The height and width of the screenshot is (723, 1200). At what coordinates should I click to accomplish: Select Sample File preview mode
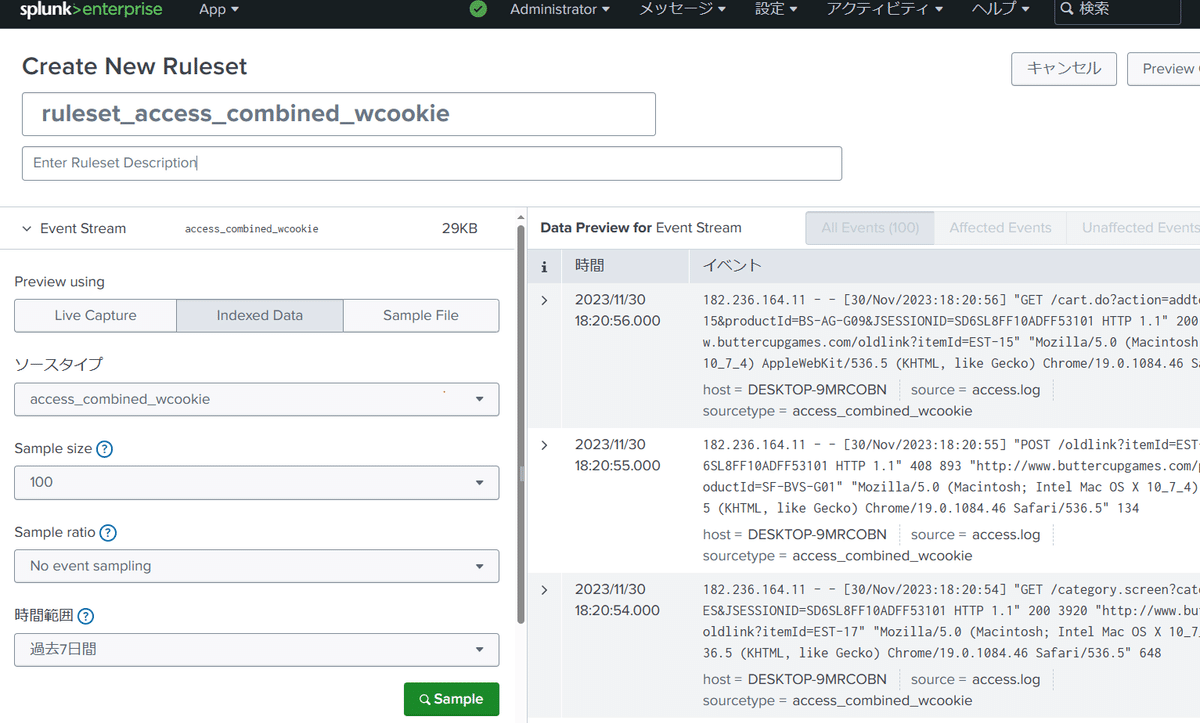pos(421,315)
